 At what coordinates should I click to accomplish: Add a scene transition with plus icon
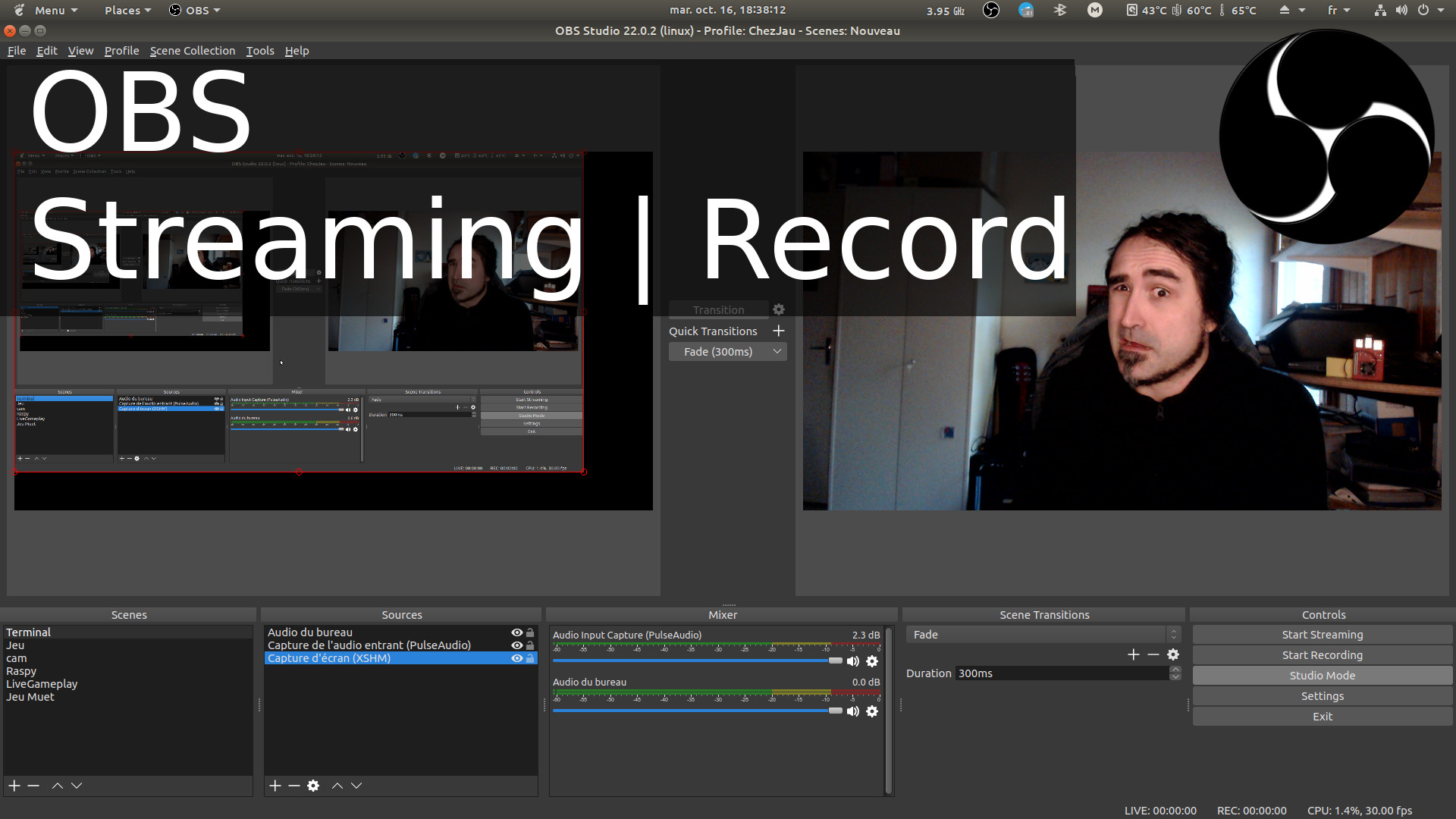pyautogui.click(x=1134, y=654)
